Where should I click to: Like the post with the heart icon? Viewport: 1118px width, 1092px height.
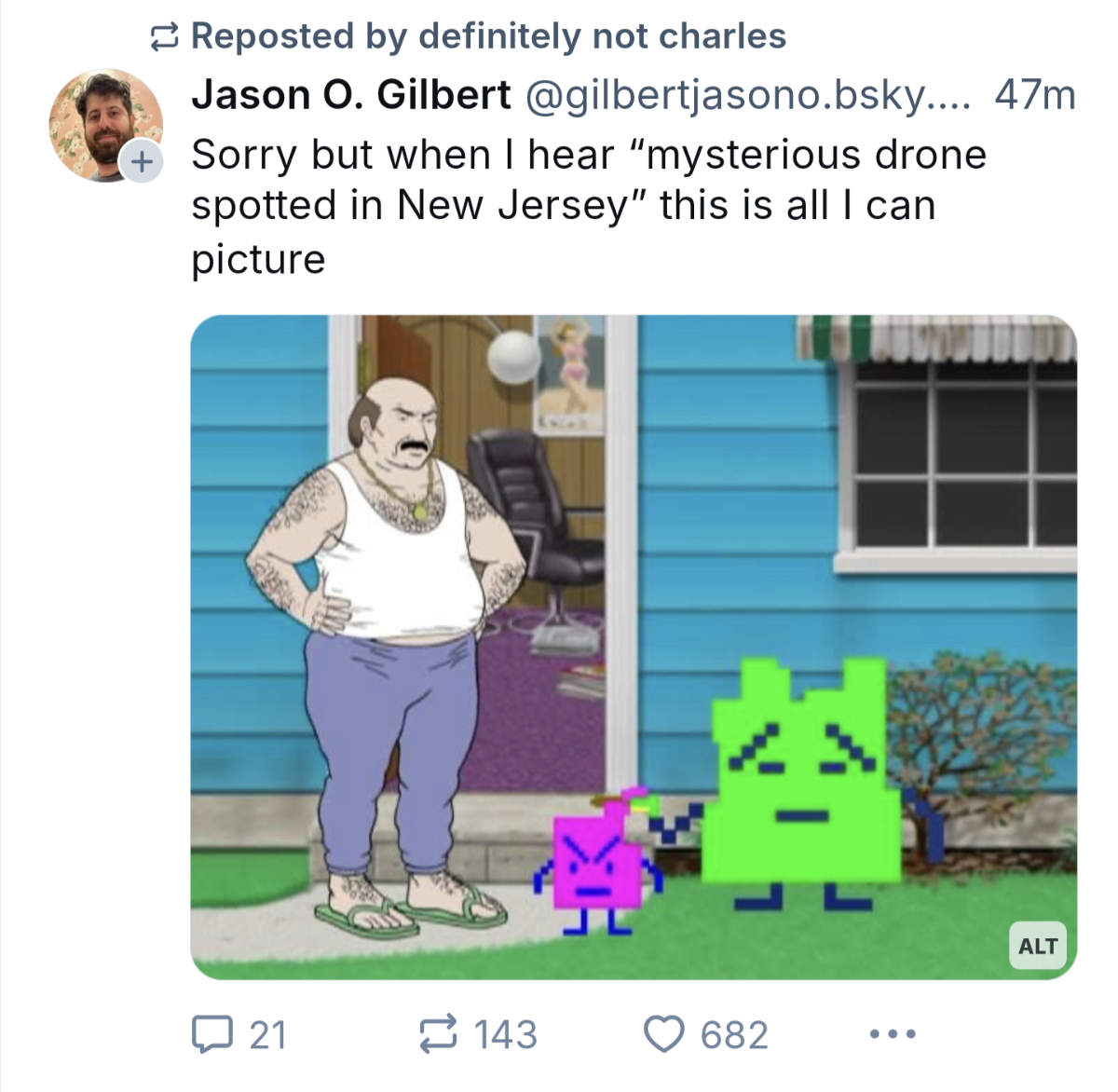(x=664, y=1034)
